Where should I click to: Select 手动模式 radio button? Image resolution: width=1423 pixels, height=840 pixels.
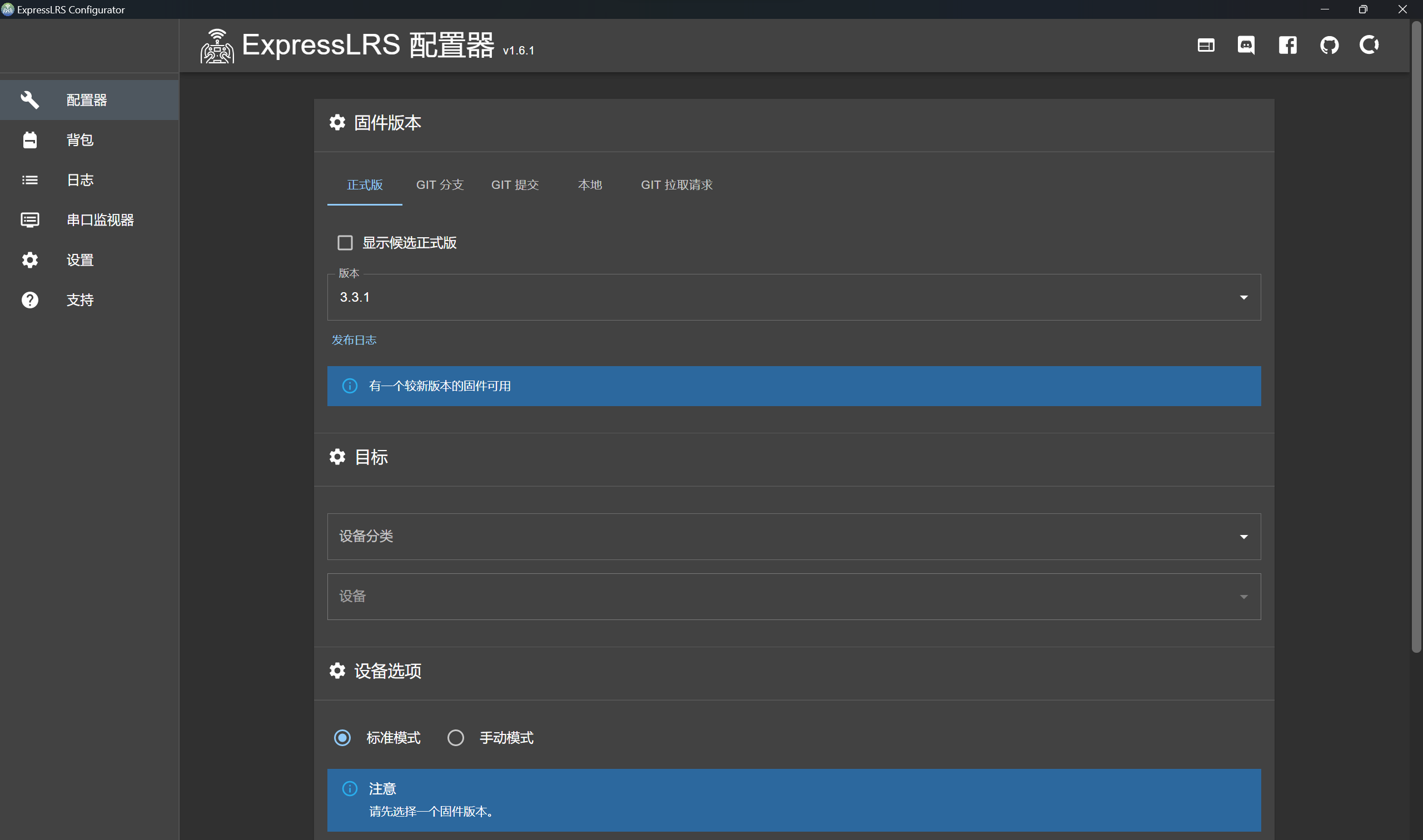tap(456, 738)
